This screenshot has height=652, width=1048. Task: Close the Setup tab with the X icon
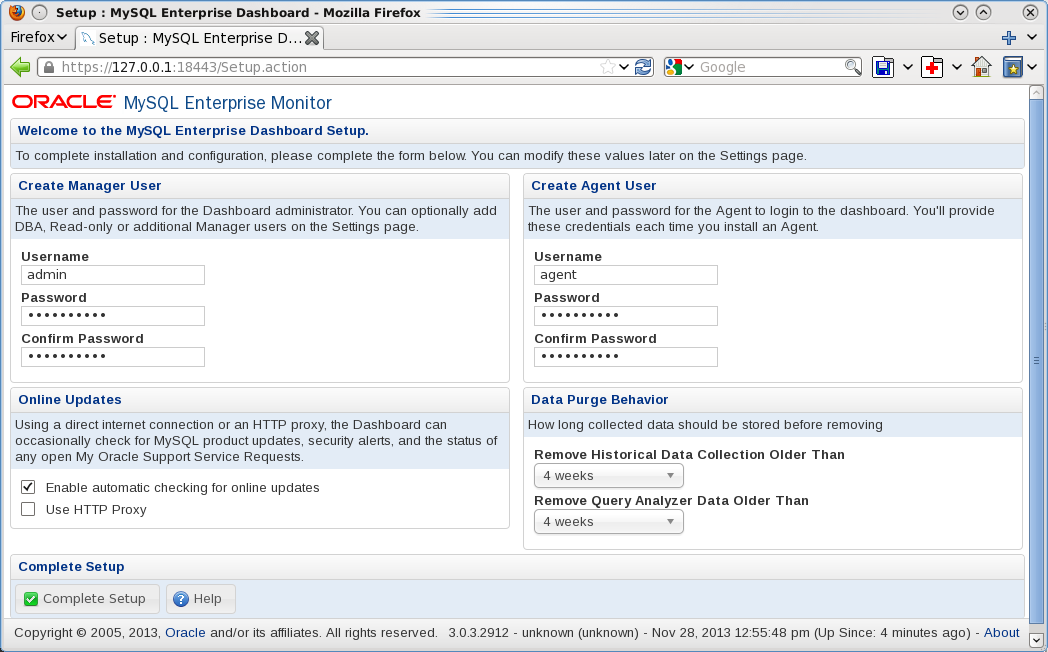tap(312, 38)
